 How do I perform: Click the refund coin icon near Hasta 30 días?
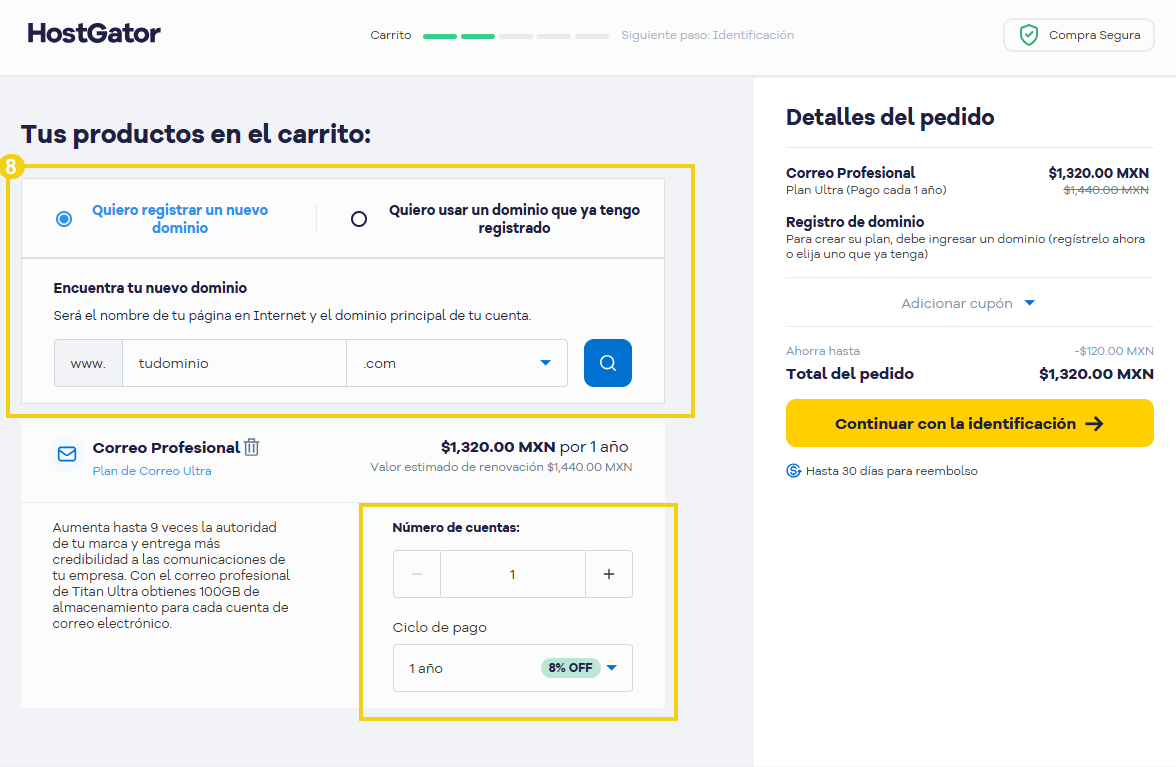(x=794, y=471)
